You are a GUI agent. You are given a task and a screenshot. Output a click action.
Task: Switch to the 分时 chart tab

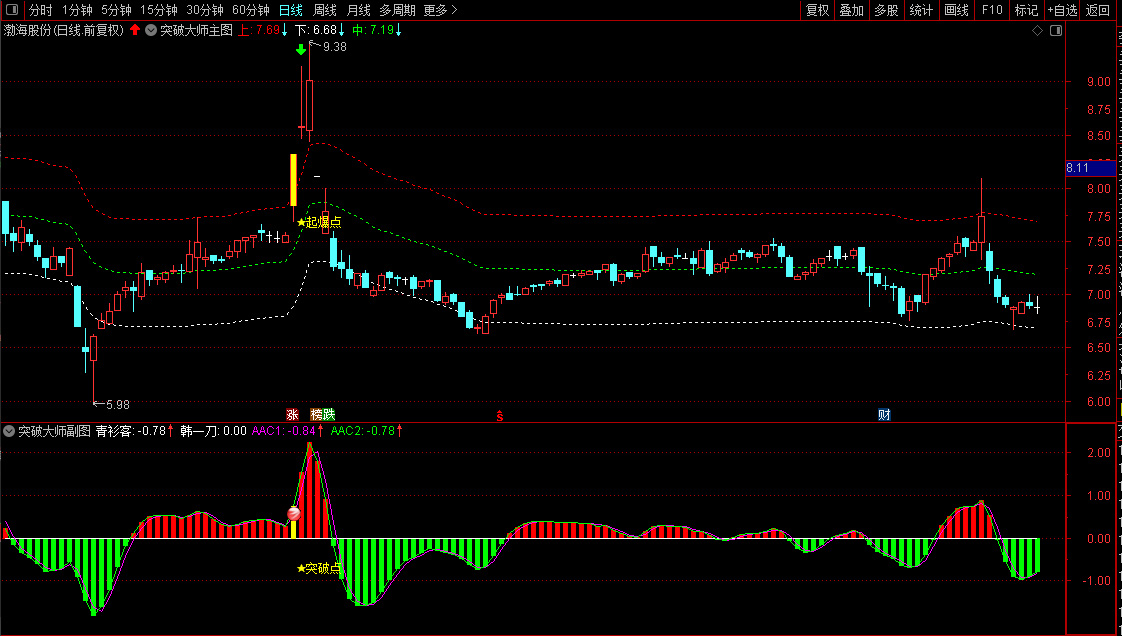pyautogui.click(x=41, y=10)
